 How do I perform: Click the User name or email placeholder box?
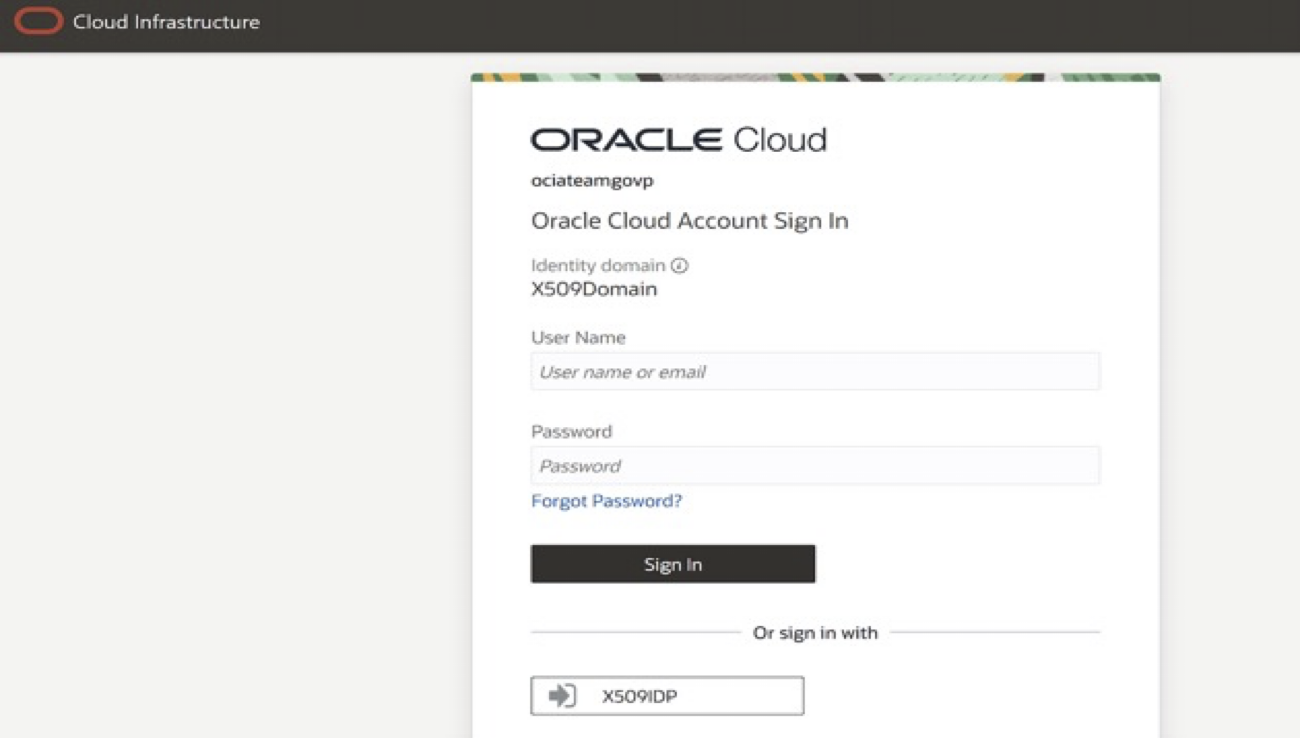(x=814, y=370)
